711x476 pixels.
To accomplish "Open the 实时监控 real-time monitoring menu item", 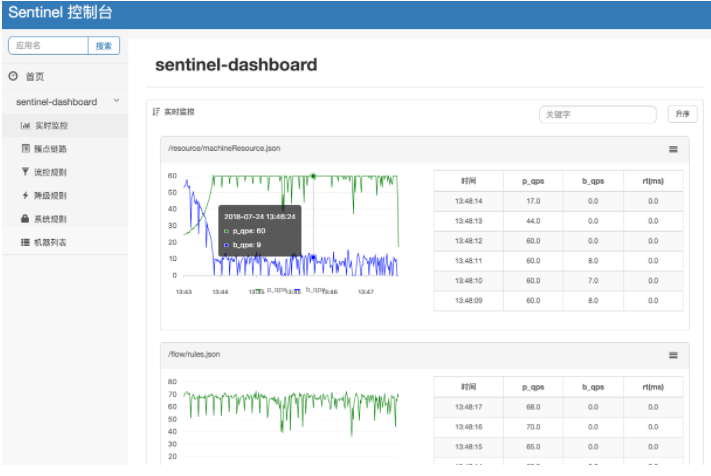I will coord(65,126).
